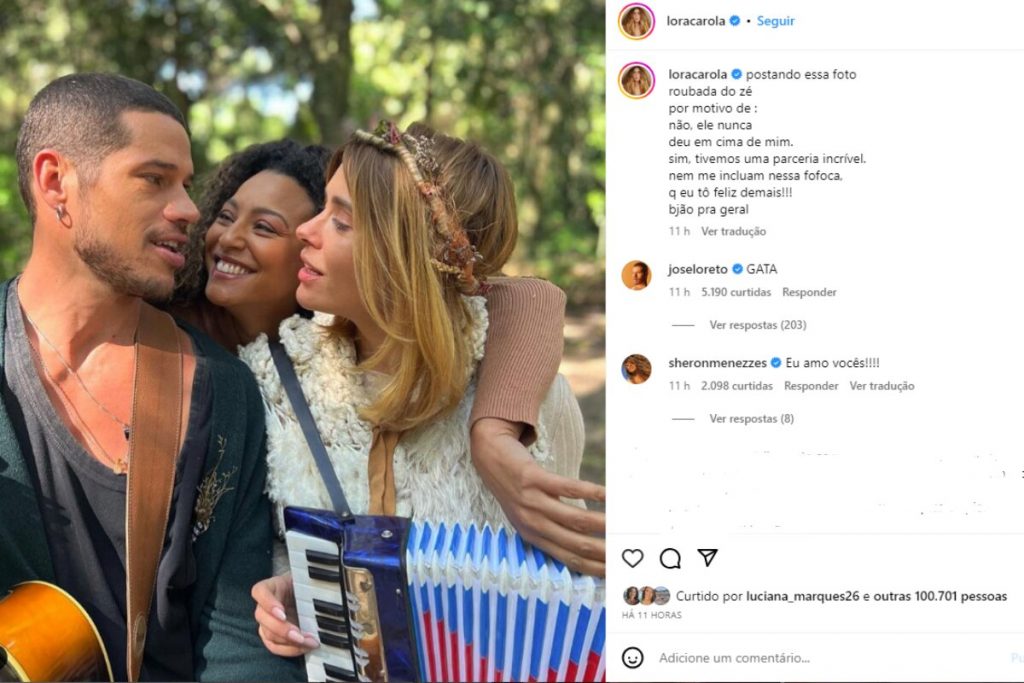Viewport: 1024px width, 683px height.
Task: Open comments with the speech bubble icon
Action: 670,558
